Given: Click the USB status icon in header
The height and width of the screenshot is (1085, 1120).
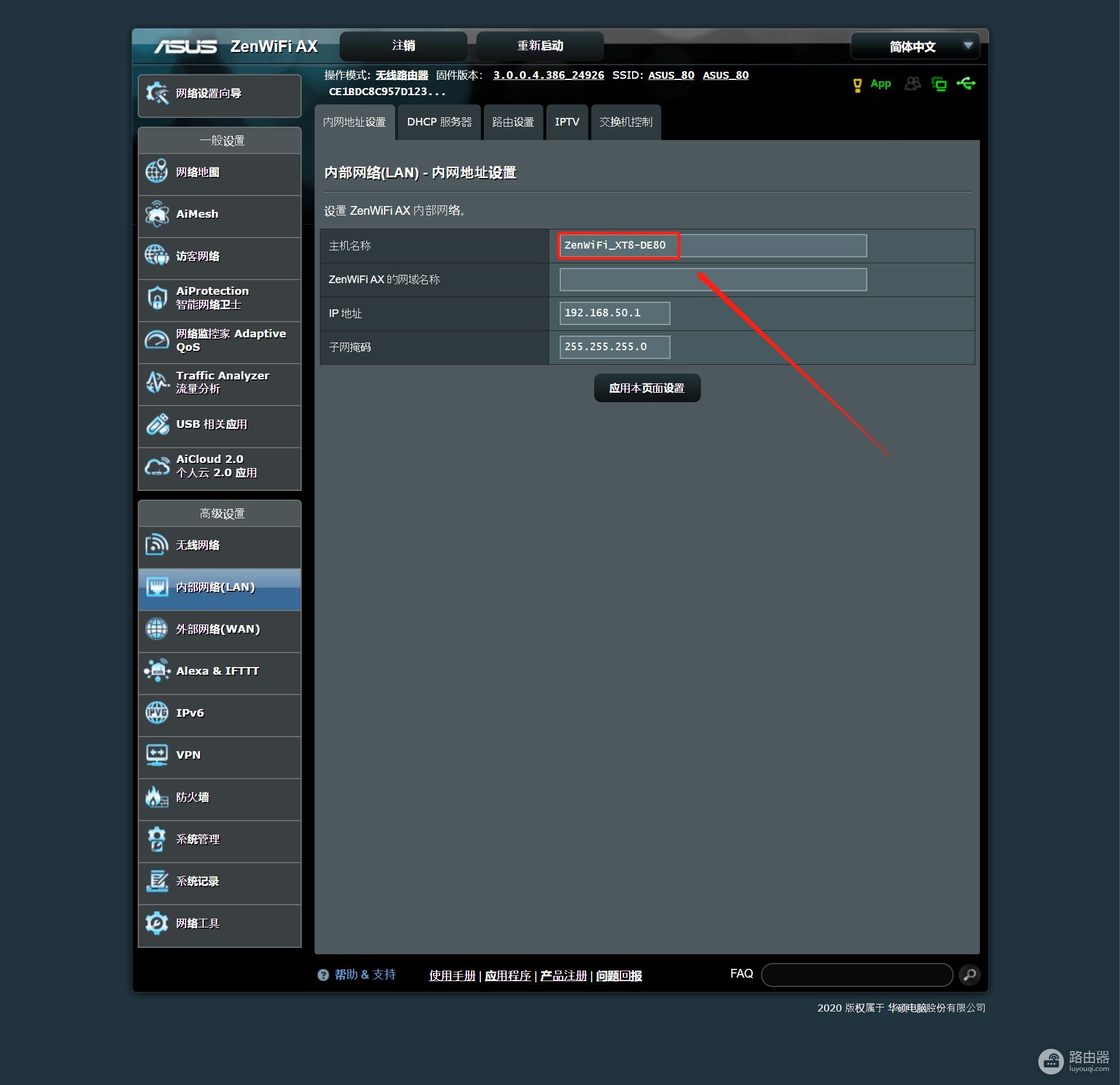Looking at the screenshot, I should click(x=966, y=83).
